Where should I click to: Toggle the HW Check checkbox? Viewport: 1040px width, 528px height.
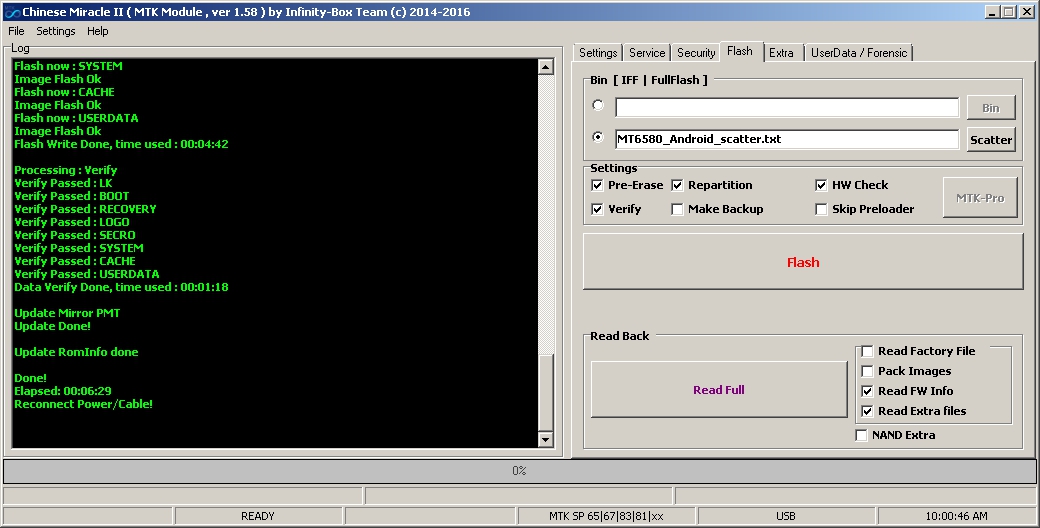(821, 185)
